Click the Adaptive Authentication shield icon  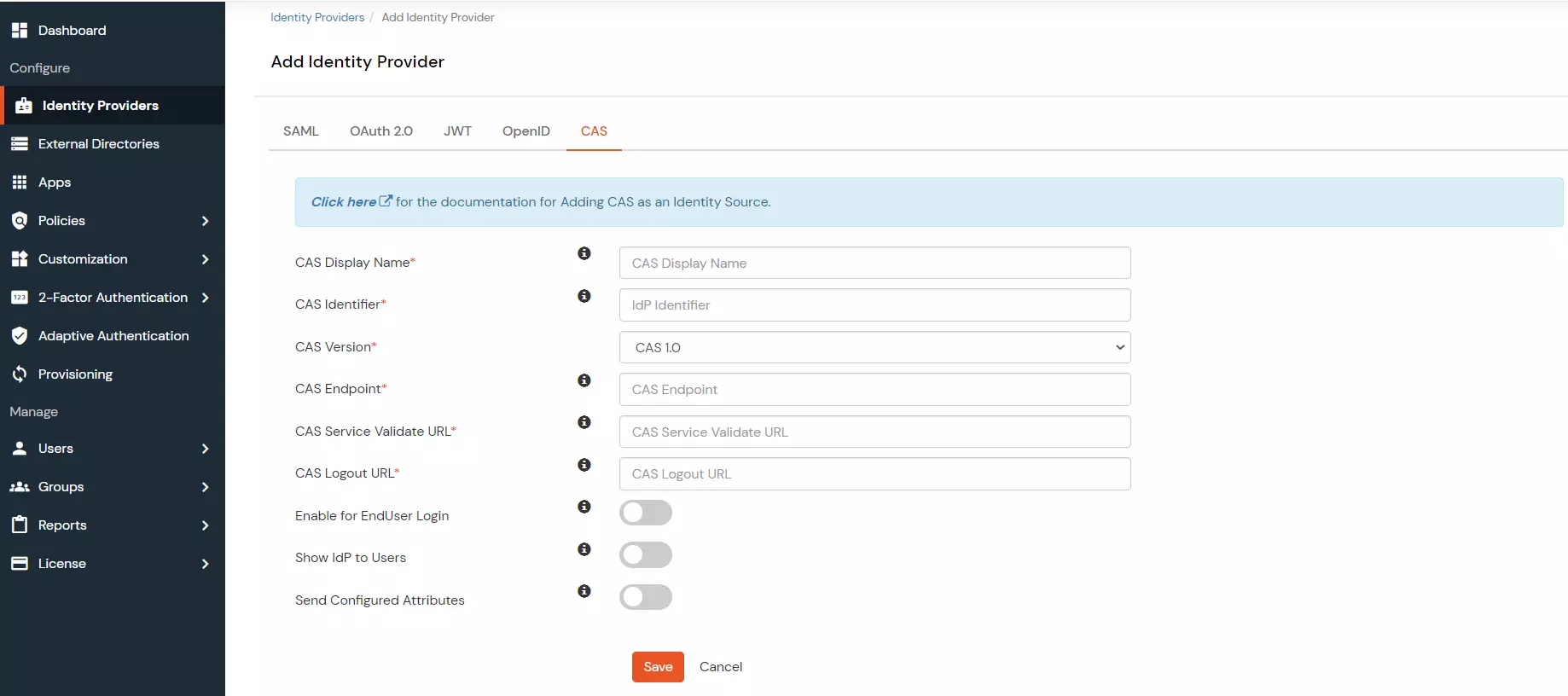click(20, 336)
